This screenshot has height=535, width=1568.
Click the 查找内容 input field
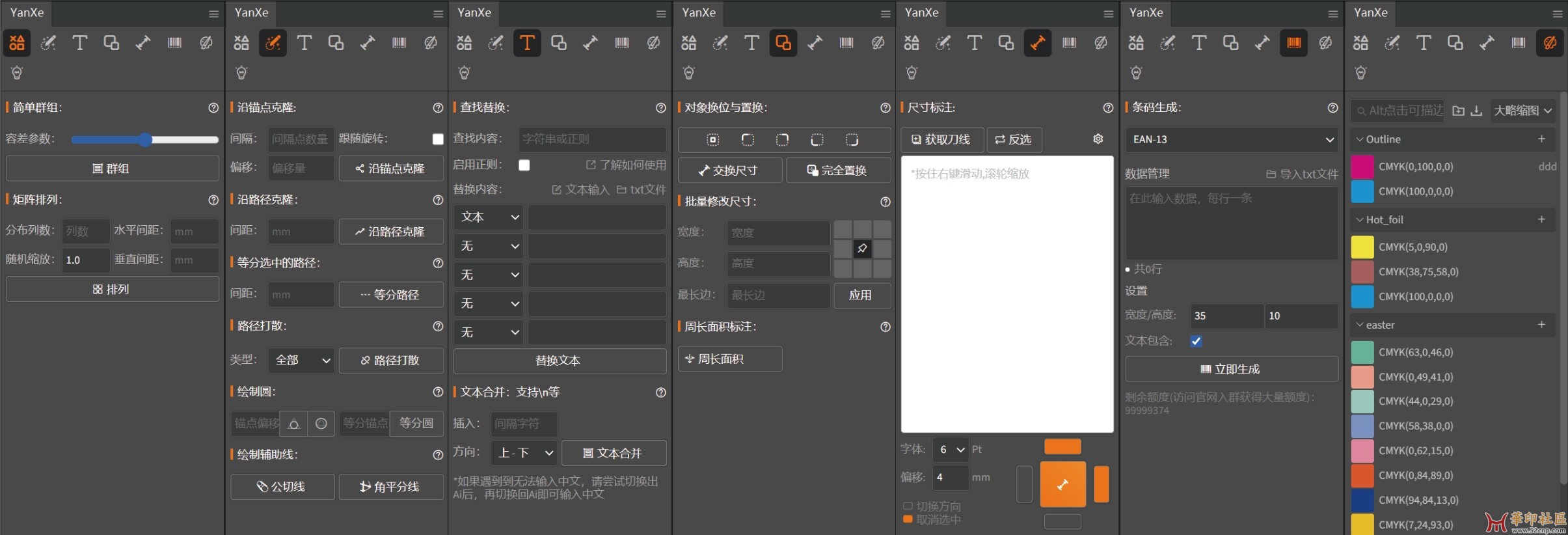click(592, 139)
